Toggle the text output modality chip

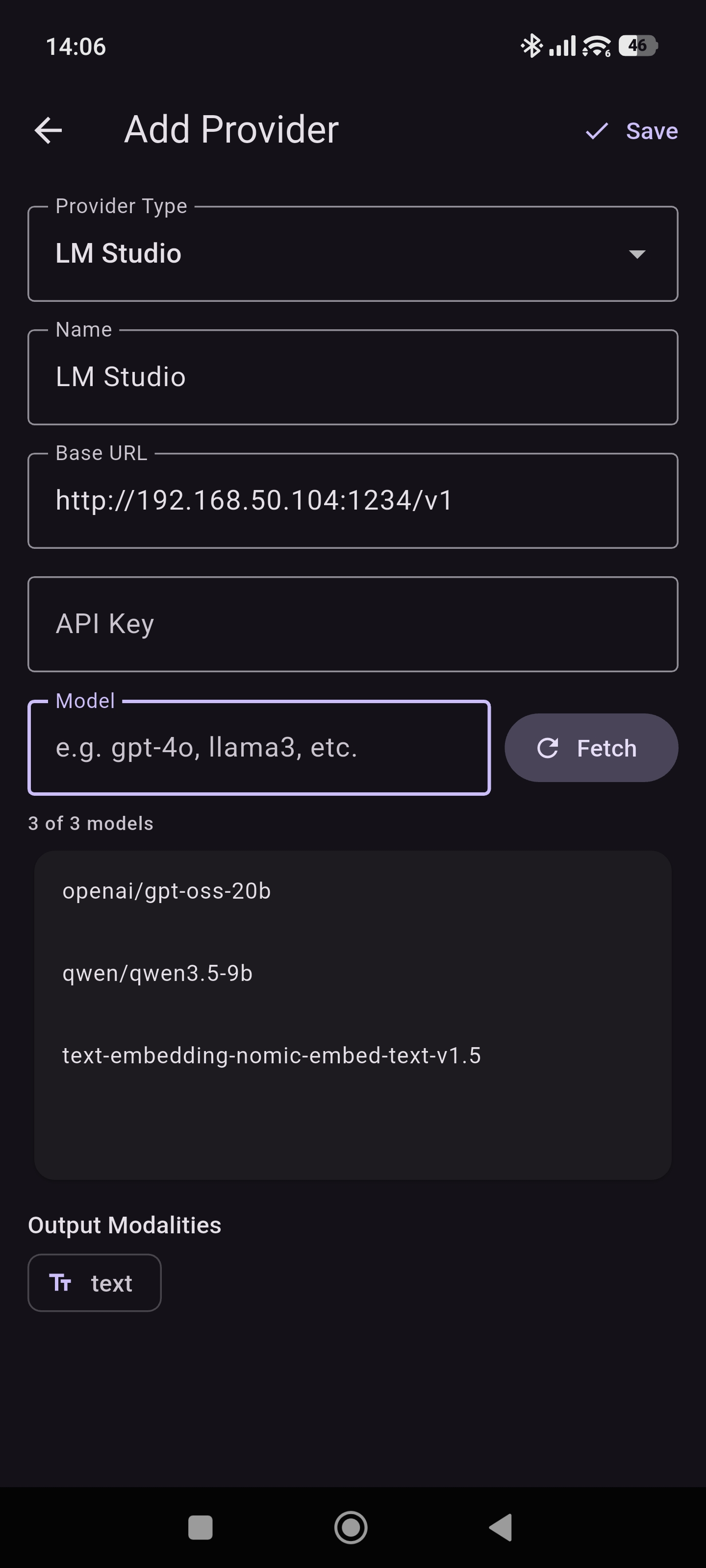95,1282
